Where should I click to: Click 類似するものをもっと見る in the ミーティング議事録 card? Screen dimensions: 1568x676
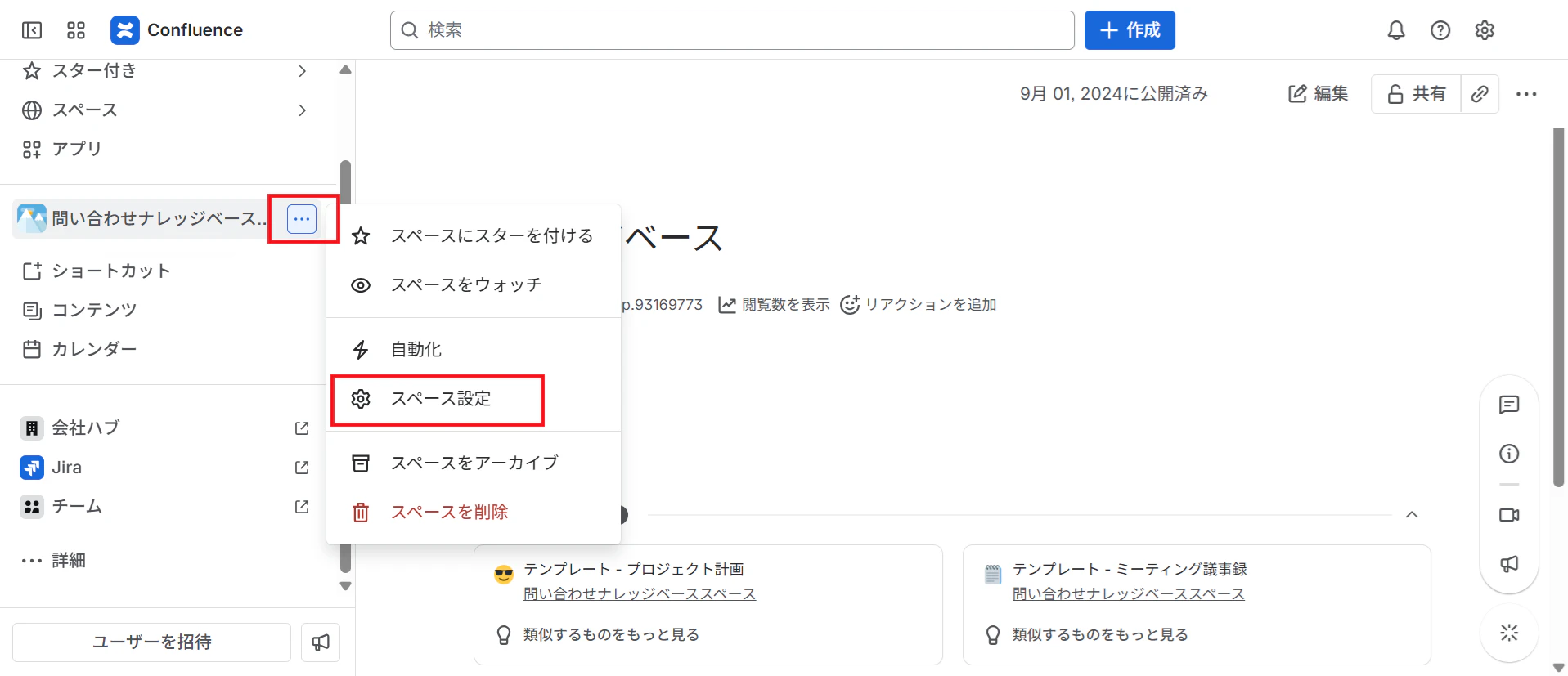[1100, 635]
